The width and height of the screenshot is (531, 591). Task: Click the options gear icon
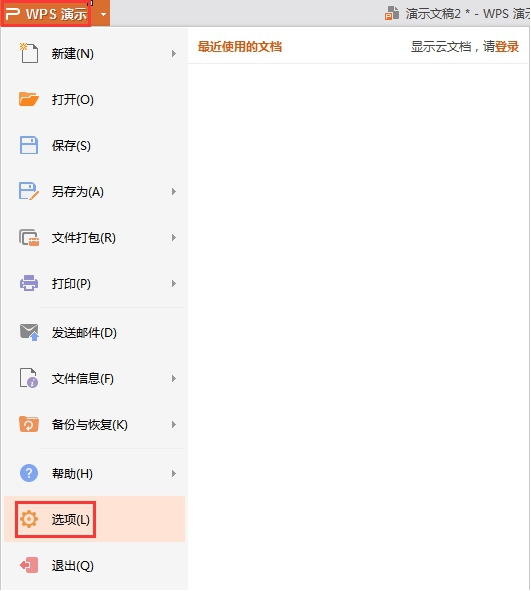pos(29,519)
